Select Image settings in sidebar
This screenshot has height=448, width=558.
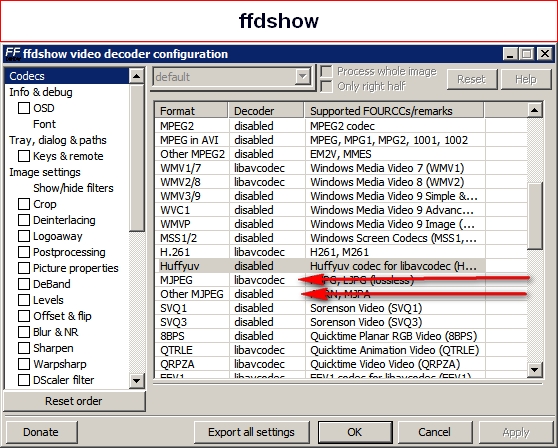click(x=45, y=172)
